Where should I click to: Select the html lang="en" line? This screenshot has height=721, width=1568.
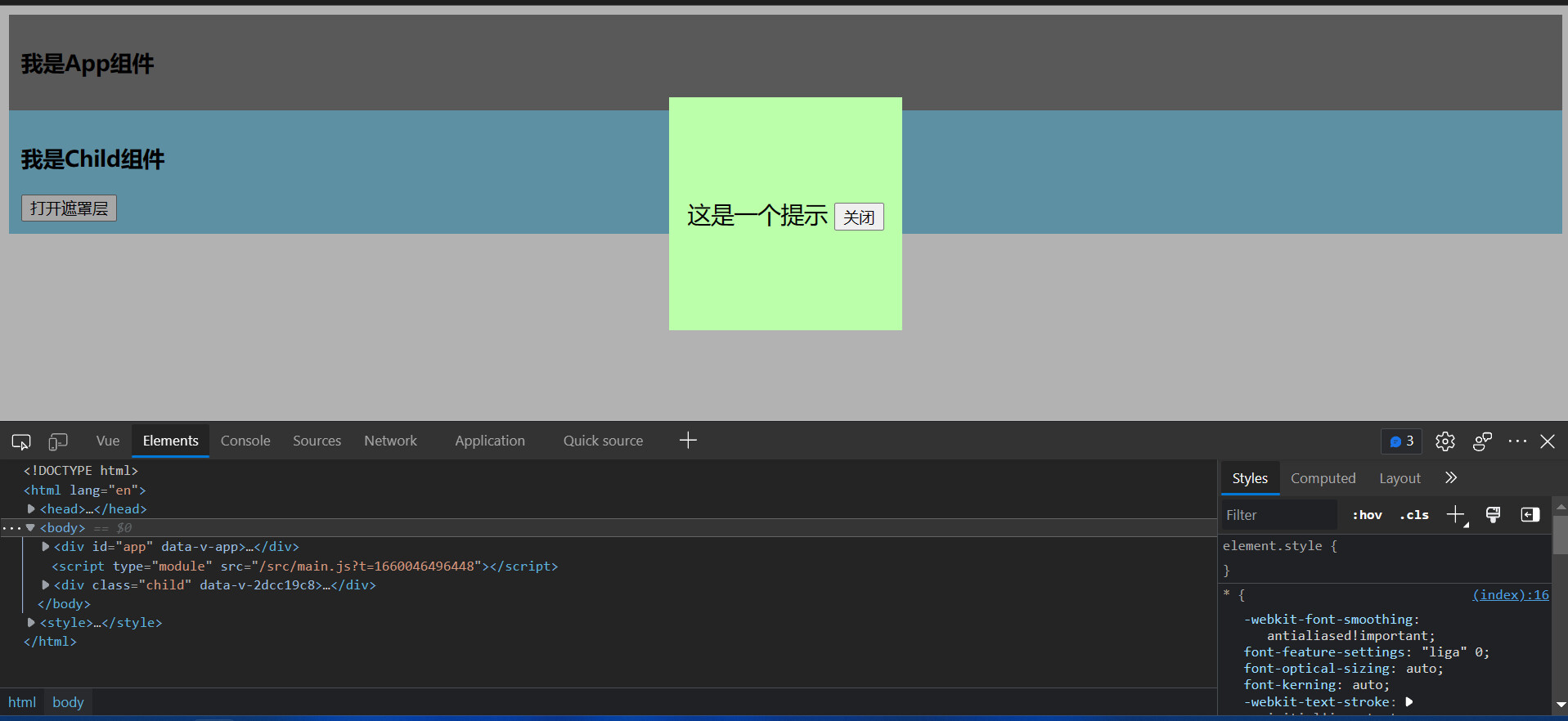click(84, 490)
